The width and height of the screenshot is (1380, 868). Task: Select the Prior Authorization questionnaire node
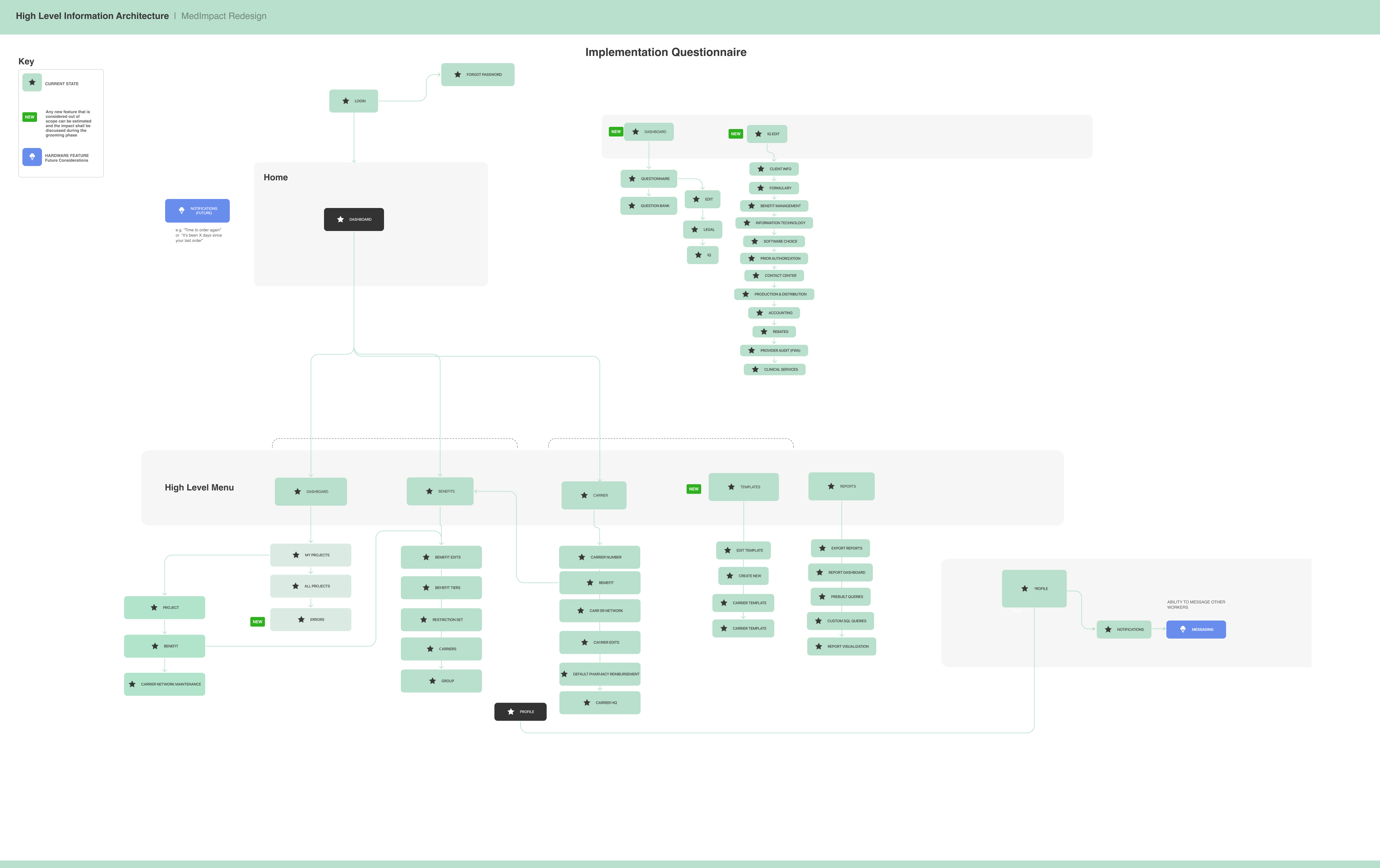point(774,258)
